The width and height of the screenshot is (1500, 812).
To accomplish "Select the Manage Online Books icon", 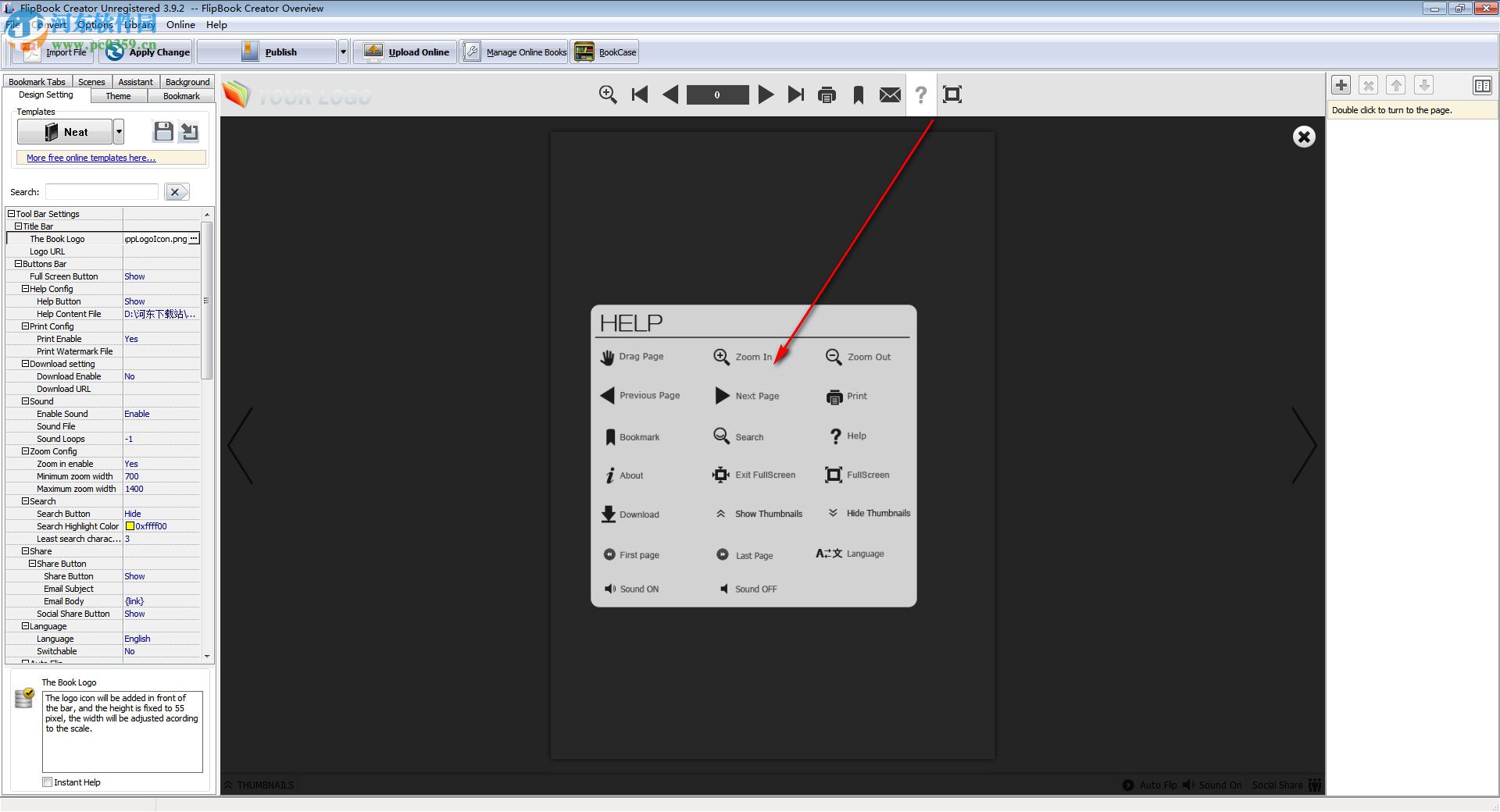I will pyautogui.click(x=472, y=52).
